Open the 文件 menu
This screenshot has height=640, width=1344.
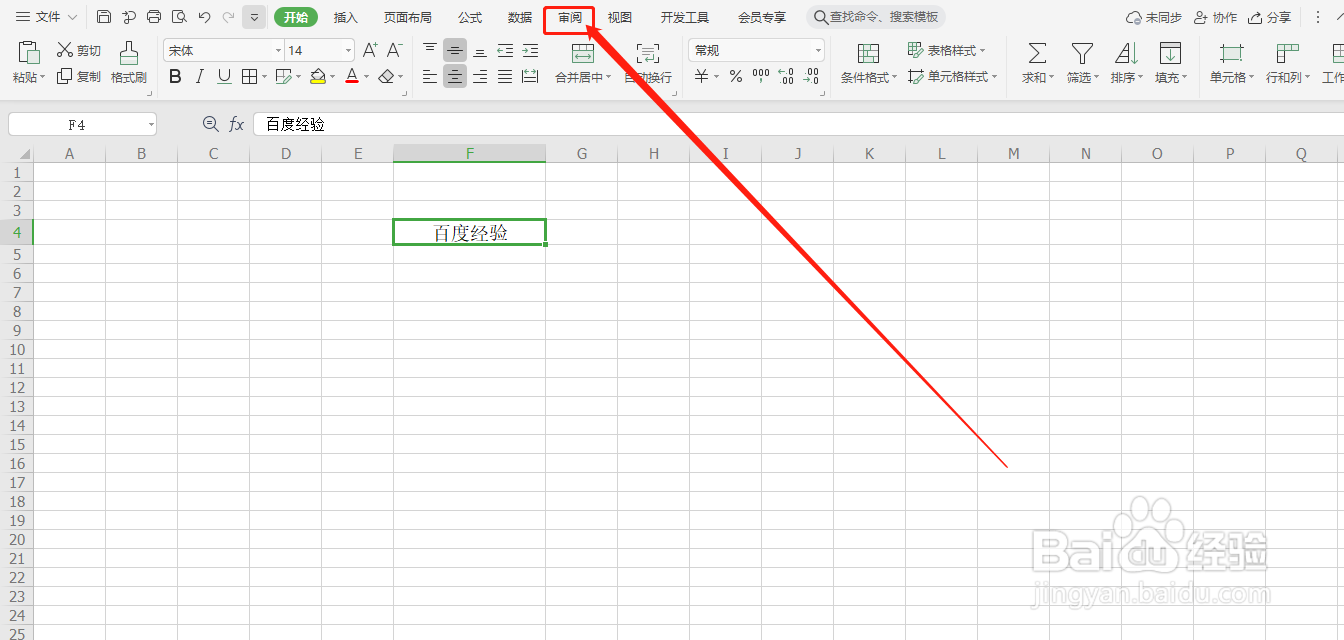(46, 17)
